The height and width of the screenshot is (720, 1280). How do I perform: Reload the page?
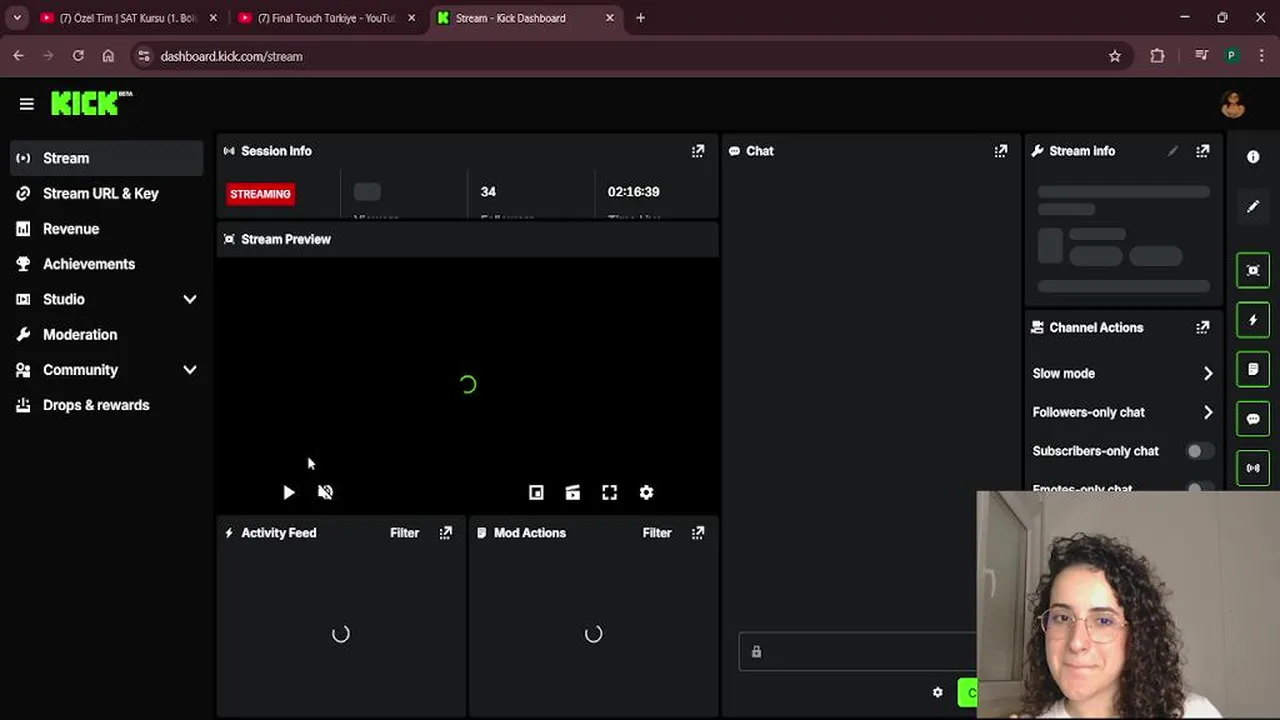coord(78,56)
